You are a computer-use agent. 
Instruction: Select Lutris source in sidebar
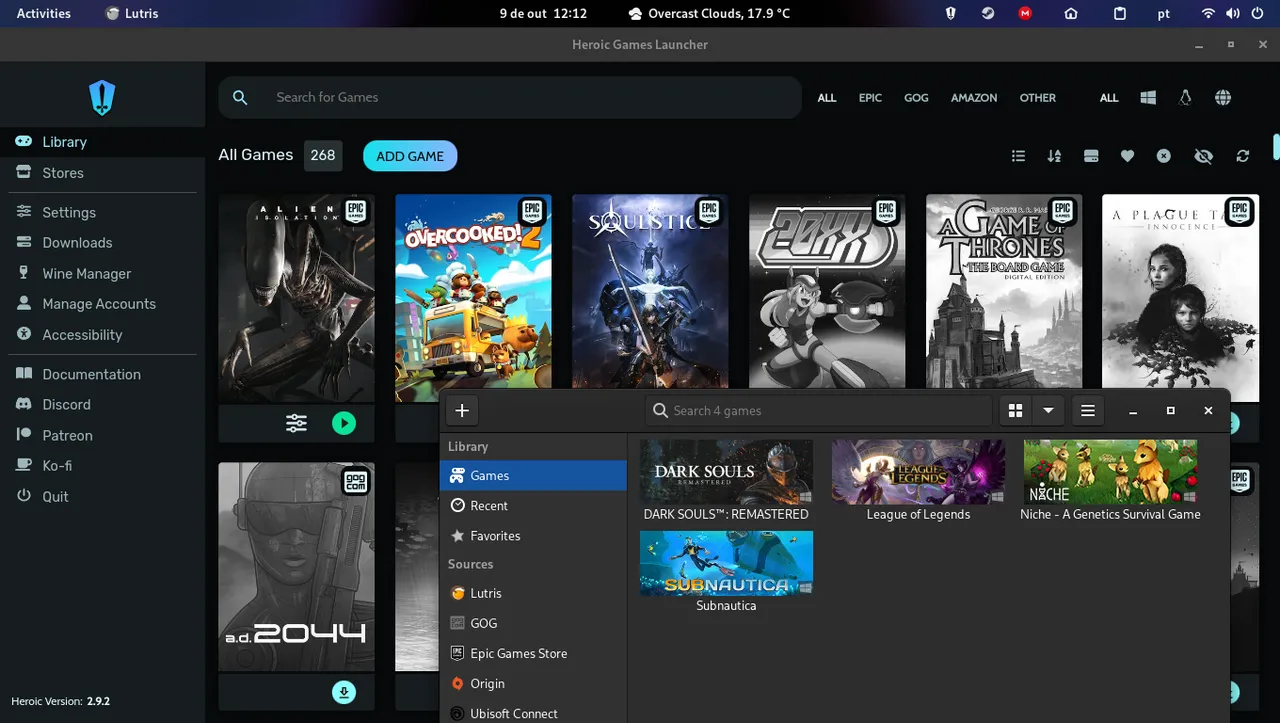click(533, 593)
